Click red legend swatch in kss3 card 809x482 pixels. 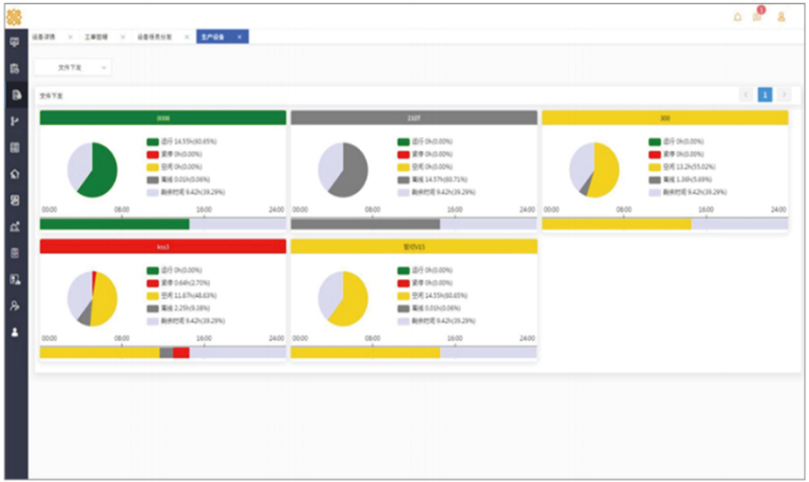tap(153, 283)
